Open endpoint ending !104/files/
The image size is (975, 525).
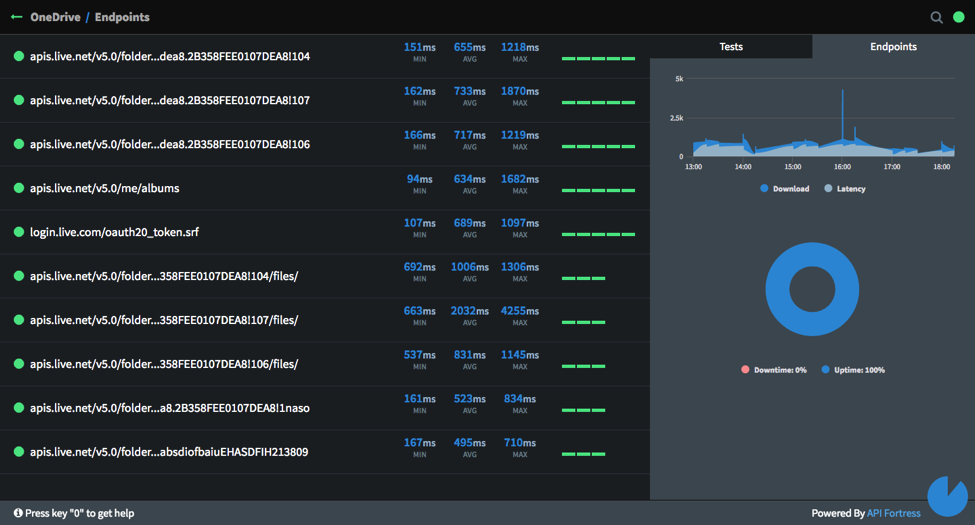[164, 276]
